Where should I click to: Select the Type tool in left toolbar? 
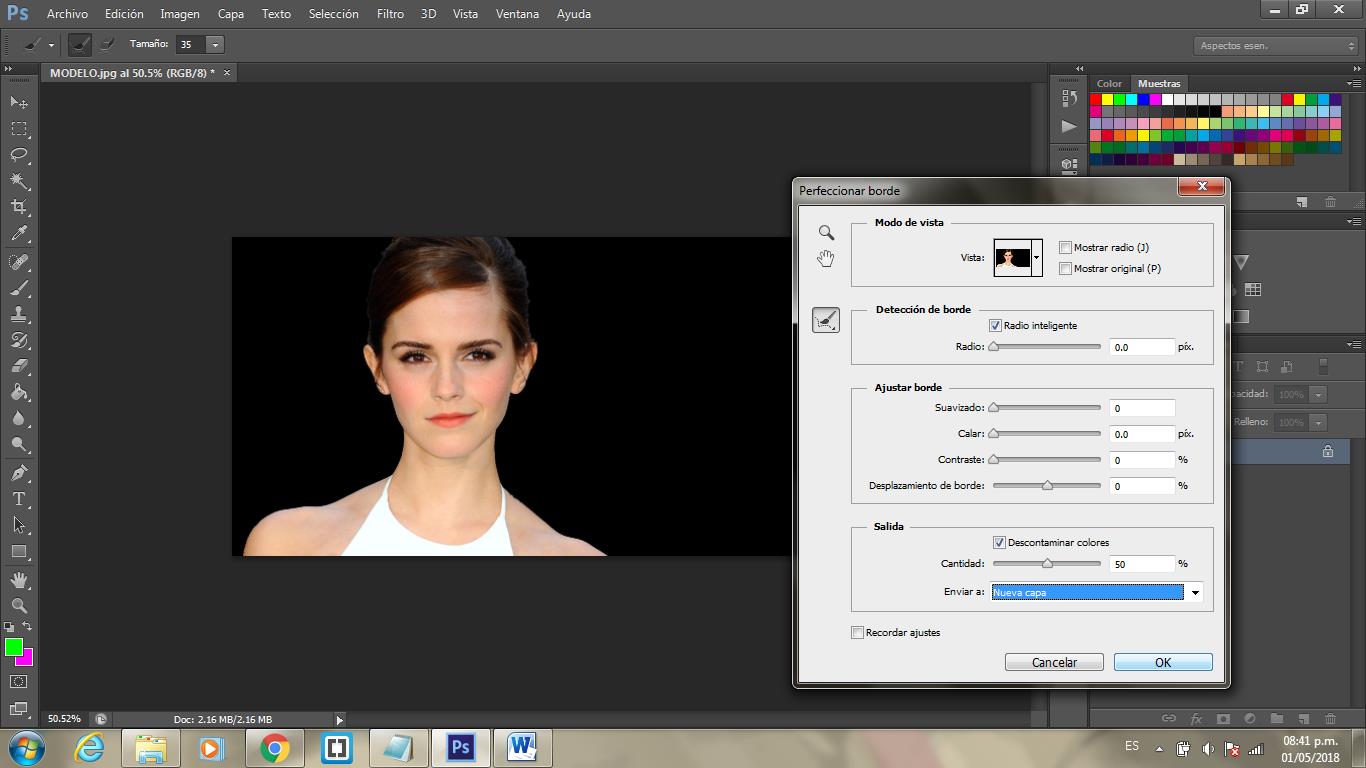click(19, 498)
